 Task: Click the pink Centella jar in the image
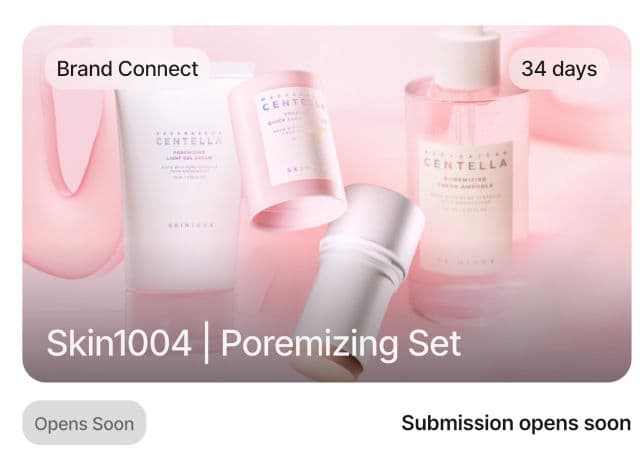288,147
